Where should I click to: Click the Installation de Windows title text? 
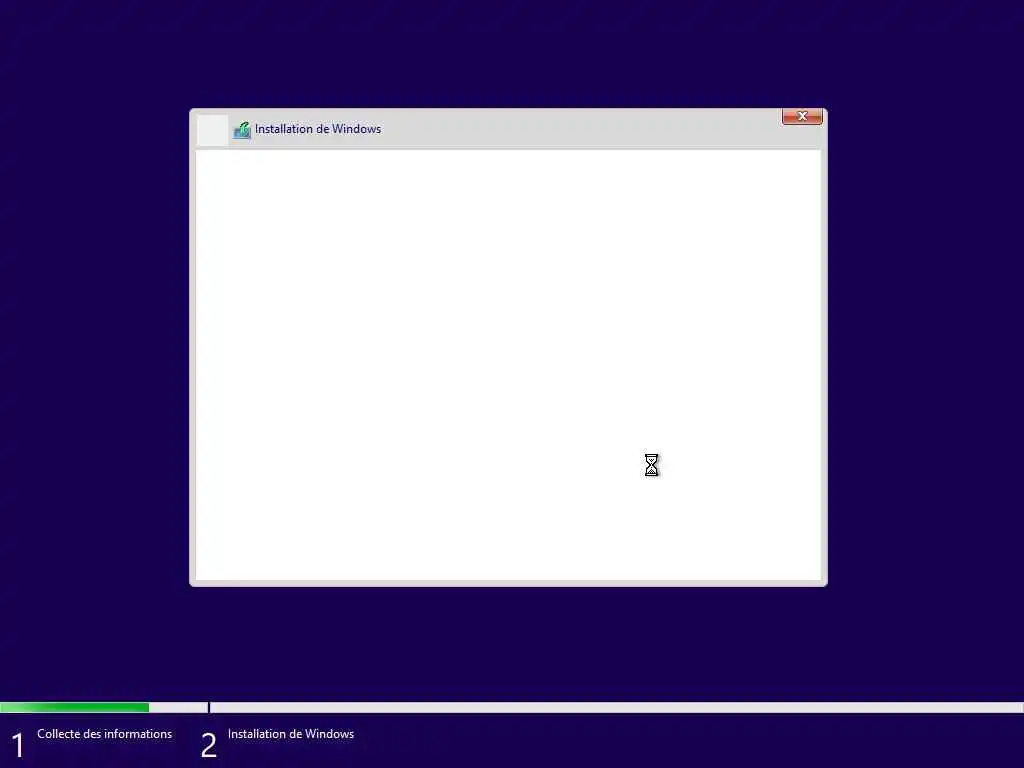[x=318, y=129]
